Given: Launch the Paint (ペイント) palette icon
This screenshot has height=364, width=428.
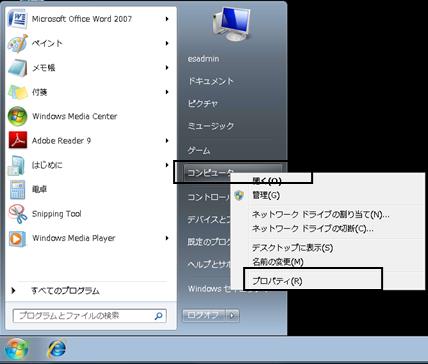Looking at the screenshot, I should click(17, 43).
